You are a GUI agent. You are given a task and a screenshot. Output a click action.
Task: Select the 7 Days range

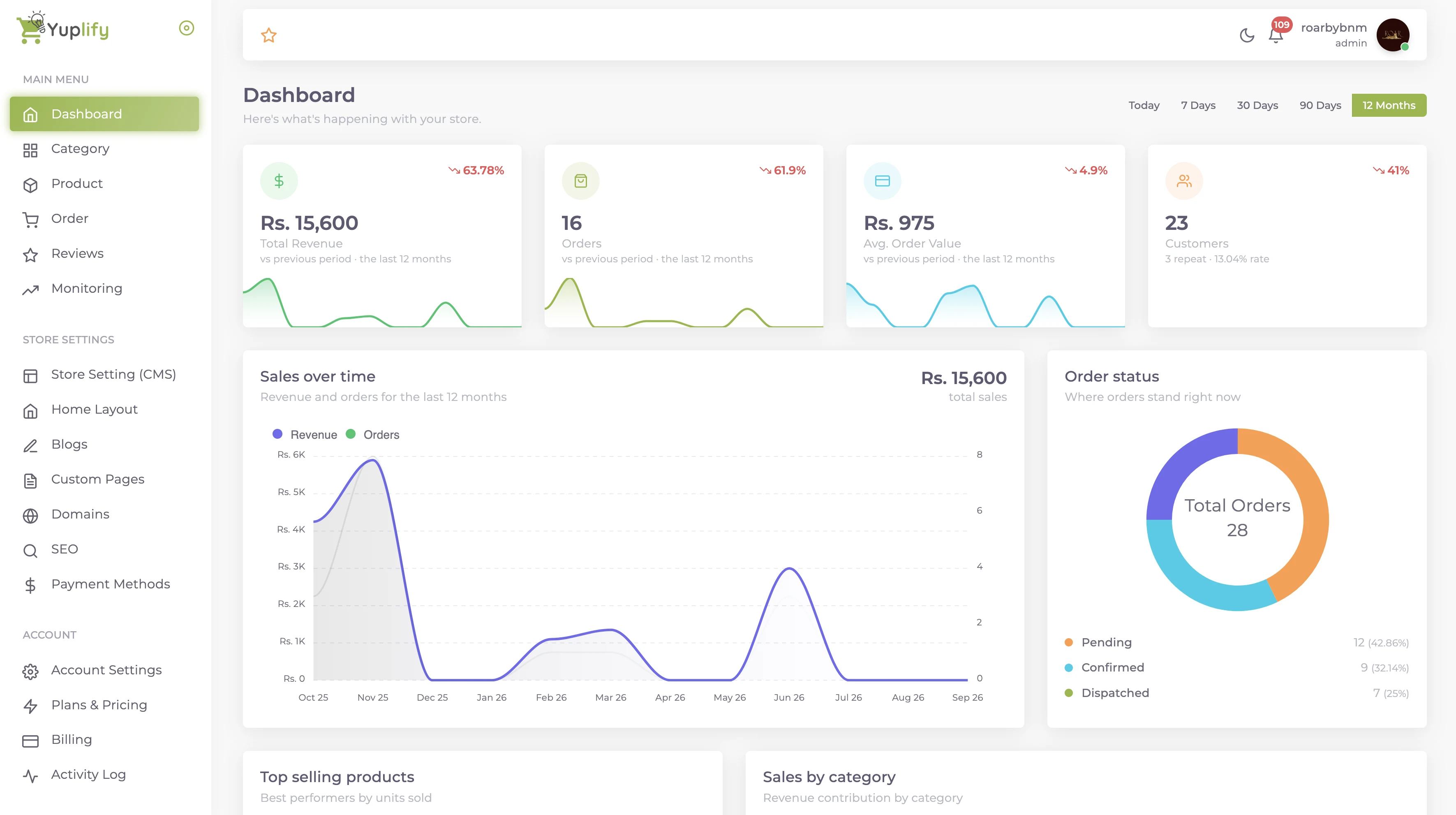click(x=1198, y=105)
